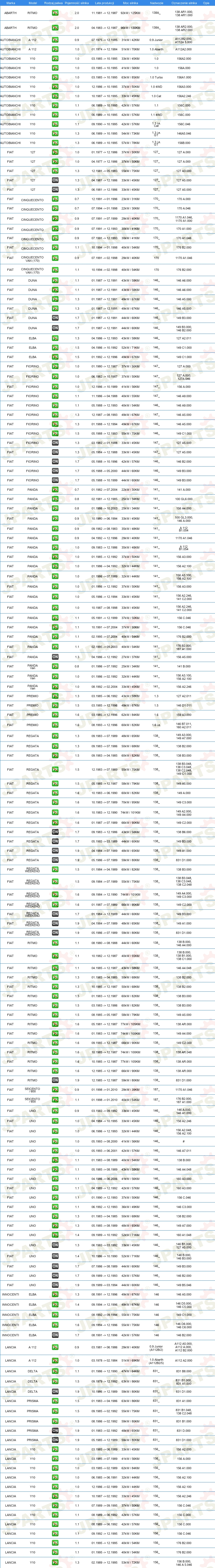Select engine code A112A2.000 cell
Image resolution: width=215 pixels, height=1568 pixels.
(x=184, y=49)
